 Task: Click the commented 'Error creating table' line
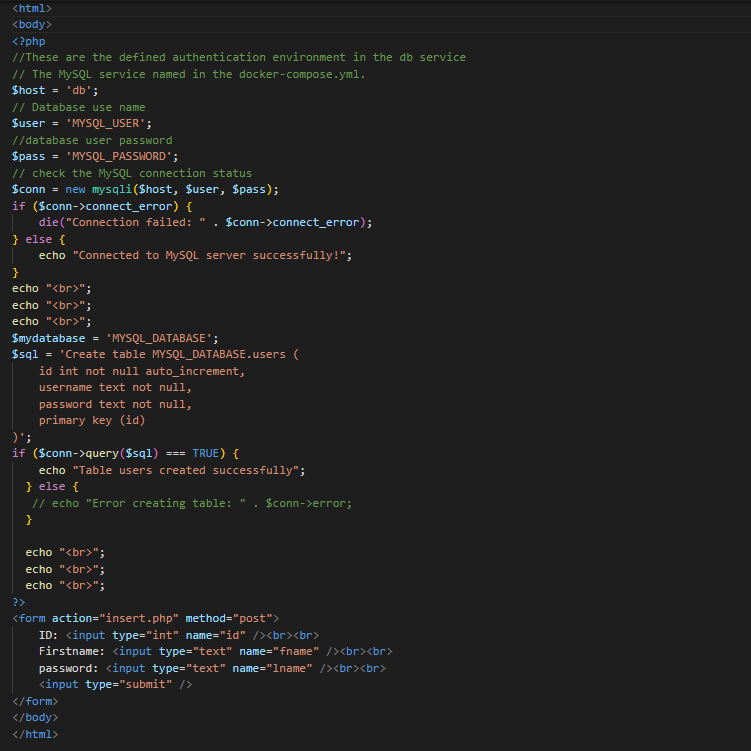click(x=192, y=503)
